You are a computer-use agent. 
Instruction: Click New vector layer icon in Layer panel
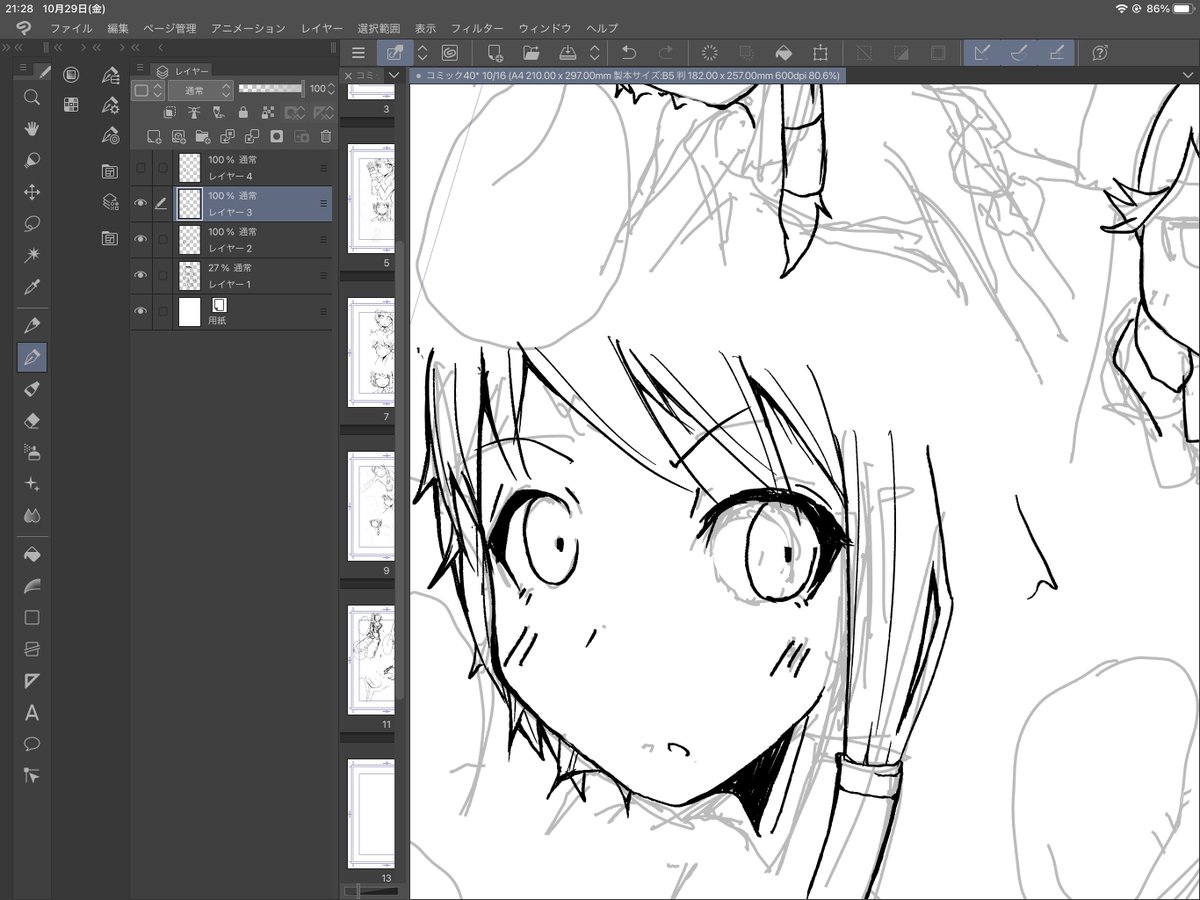tap(178, 137)
